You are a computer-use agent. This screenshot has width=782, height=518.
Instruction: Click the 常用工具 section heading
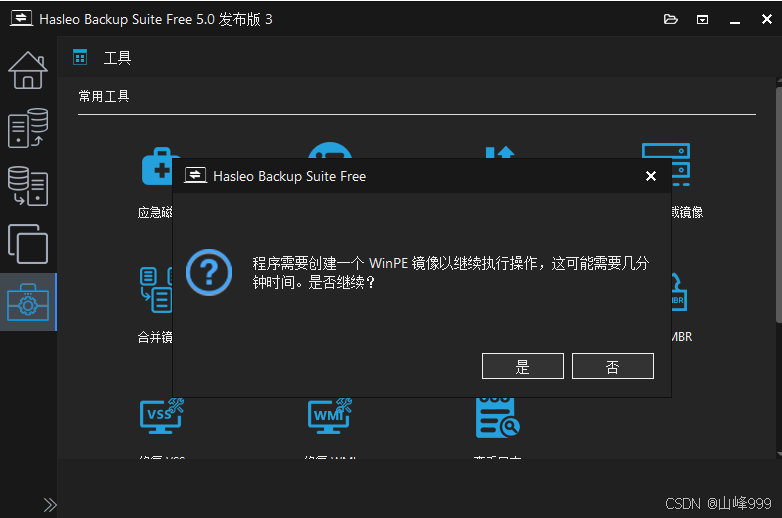(104, 96)
